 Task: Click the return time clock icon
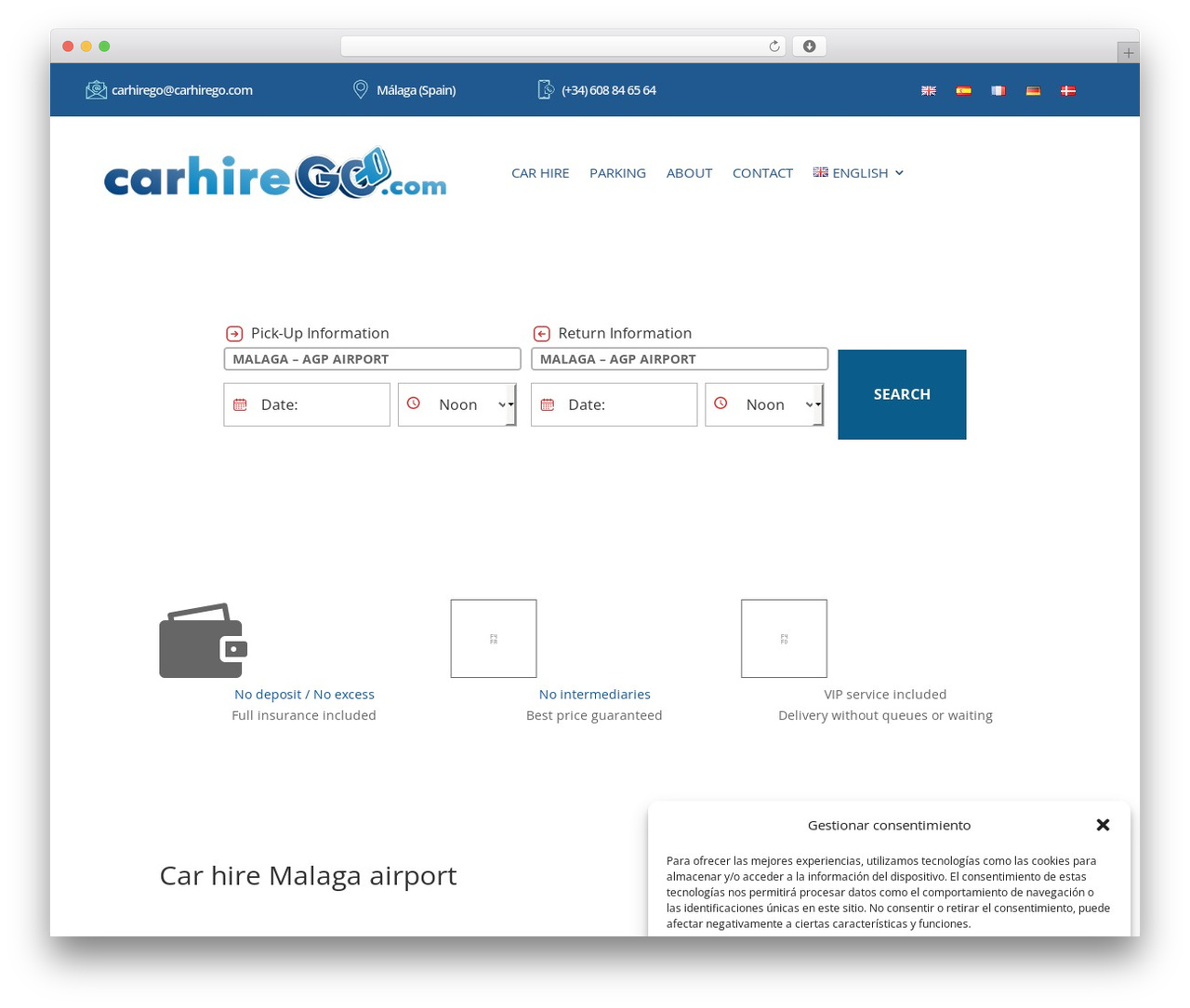pyautogui.click(x=721, y=404)
